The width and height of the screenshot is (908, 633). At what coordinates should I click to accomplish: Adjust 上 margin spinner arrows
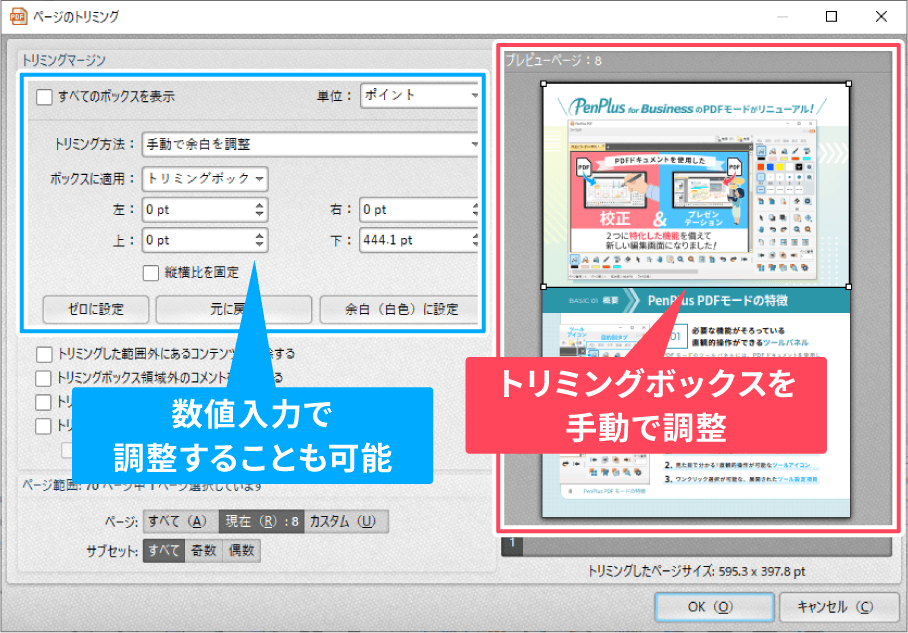(x=260, y=240)
